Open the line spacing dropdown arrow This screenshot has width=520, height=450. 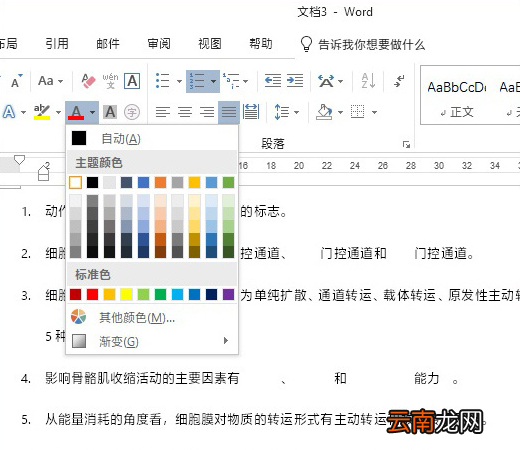pos(296,112)
